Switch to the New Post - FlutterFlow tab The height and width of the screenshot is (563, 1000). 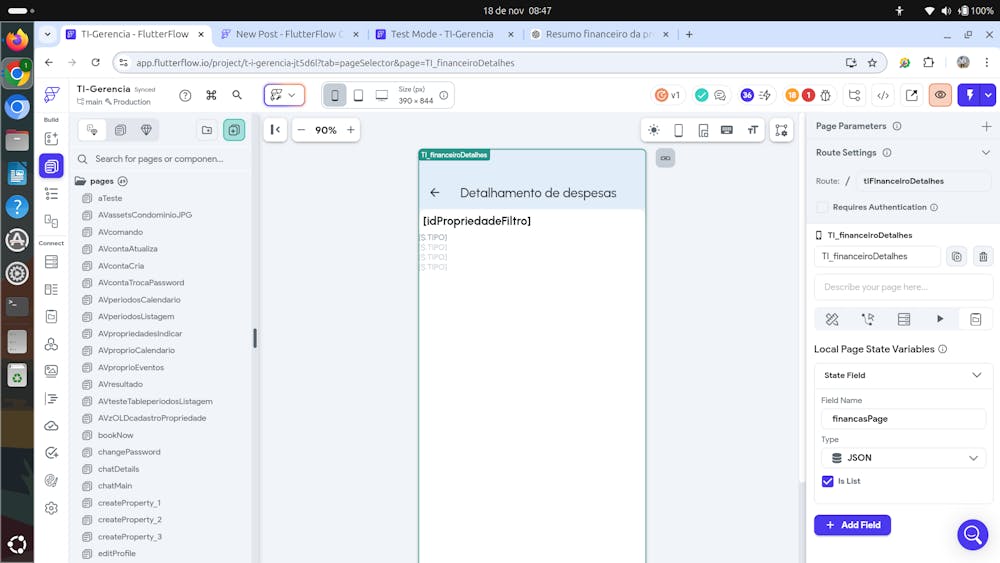[x=289, y=34]
